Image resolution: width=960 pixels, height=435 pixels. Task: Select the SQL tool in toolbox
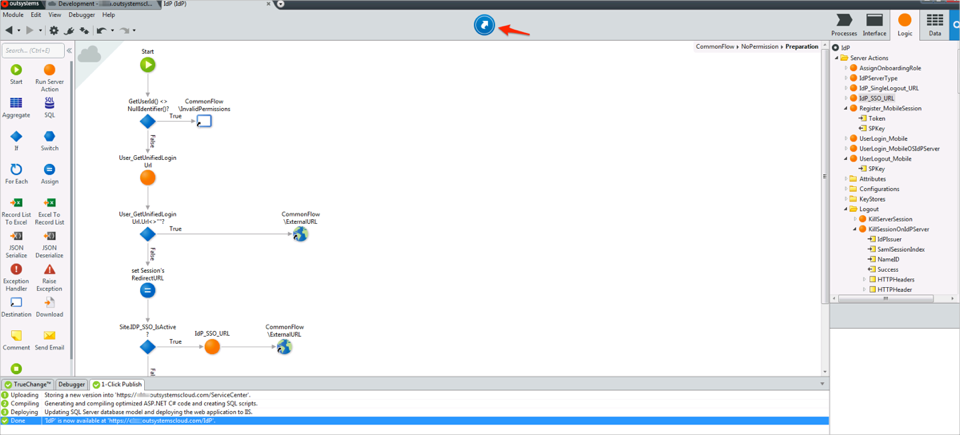pos(49,104)
